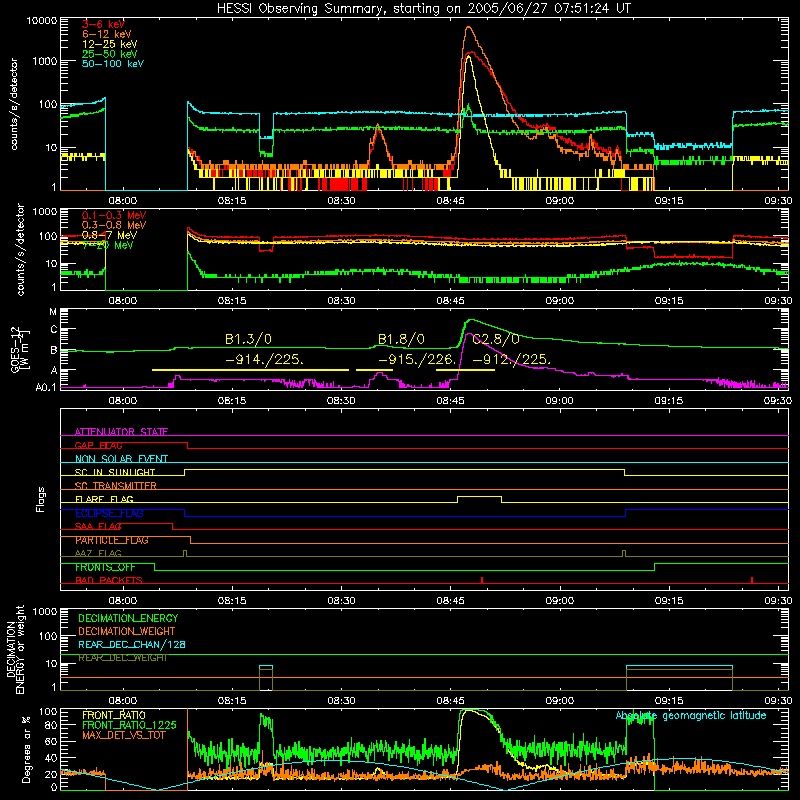Click the HESSI Observing Summary title

point(424,9)
